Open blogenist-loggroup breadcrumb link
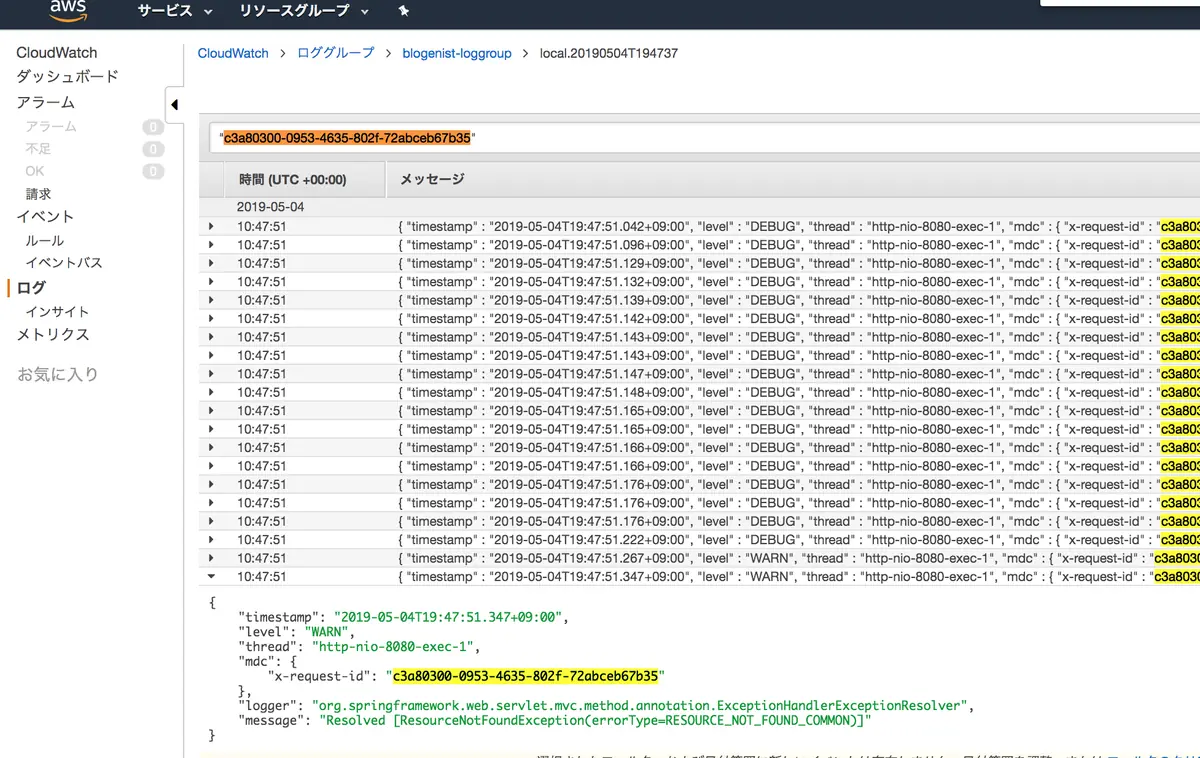This screenshot has width=1200, height=758. [x=457, y=53]
